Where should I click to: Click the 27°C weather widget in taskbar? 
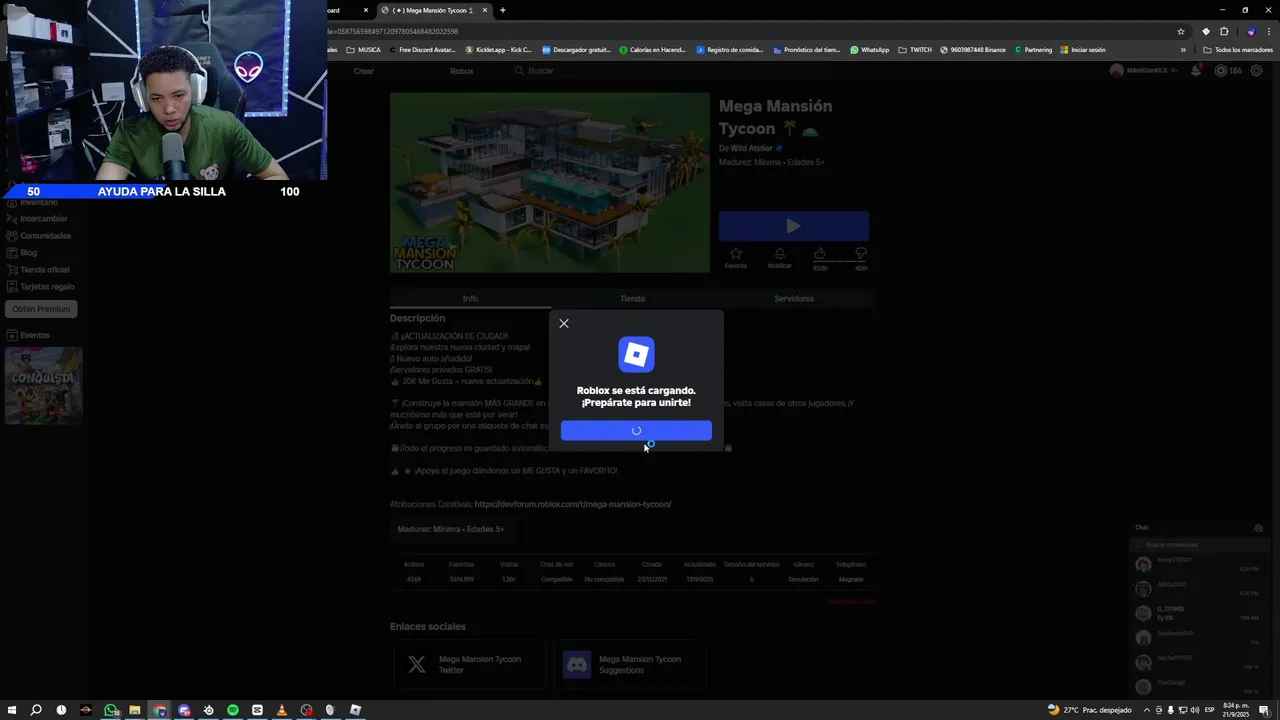1089,710
